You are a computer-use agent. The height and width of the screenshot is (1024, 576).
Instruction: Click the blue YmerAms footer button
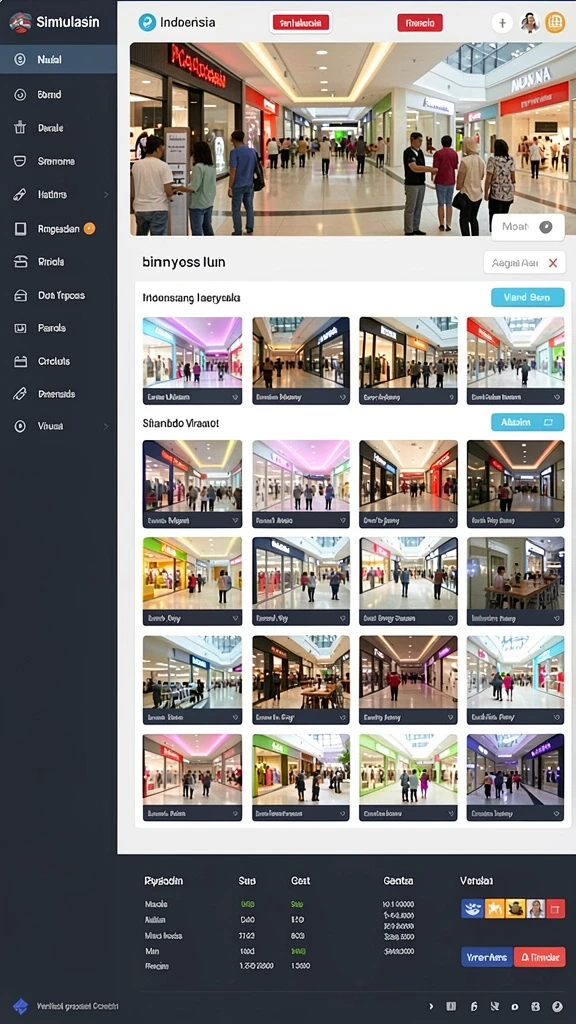tap(487, 957)
